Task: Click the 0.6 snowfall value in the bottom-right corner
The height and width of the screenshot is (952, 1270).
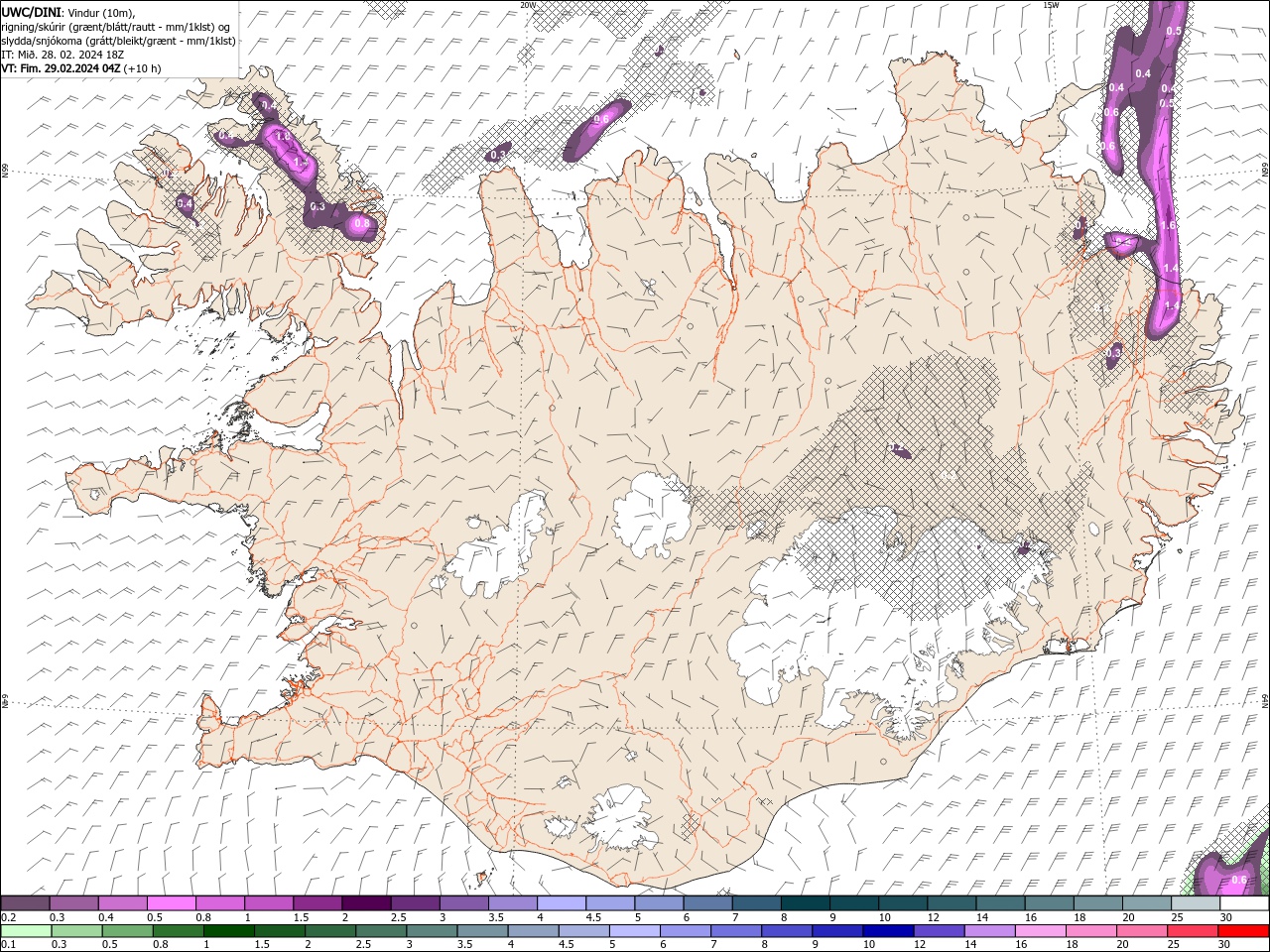Action: [1238, 880]
